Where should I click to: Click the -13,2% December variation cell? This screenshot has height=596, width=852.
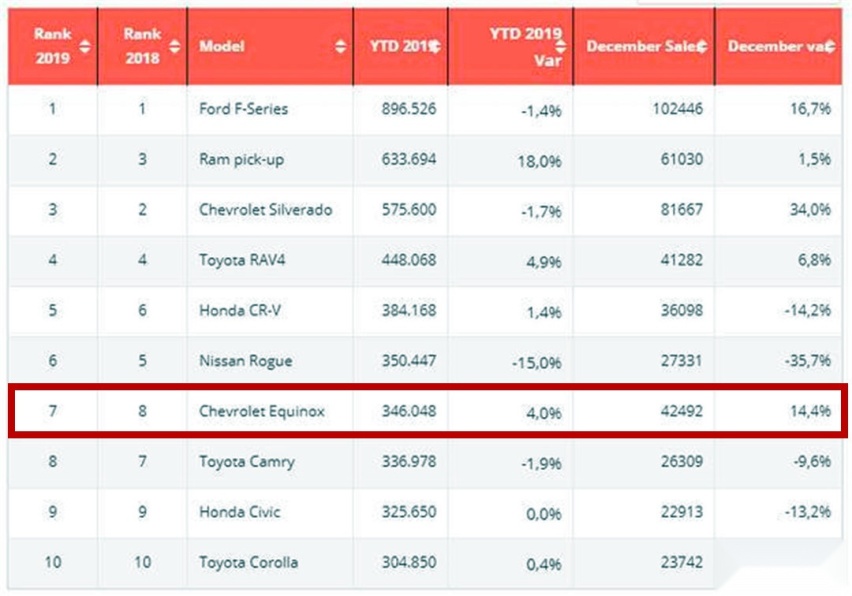(x=807, y=512)
